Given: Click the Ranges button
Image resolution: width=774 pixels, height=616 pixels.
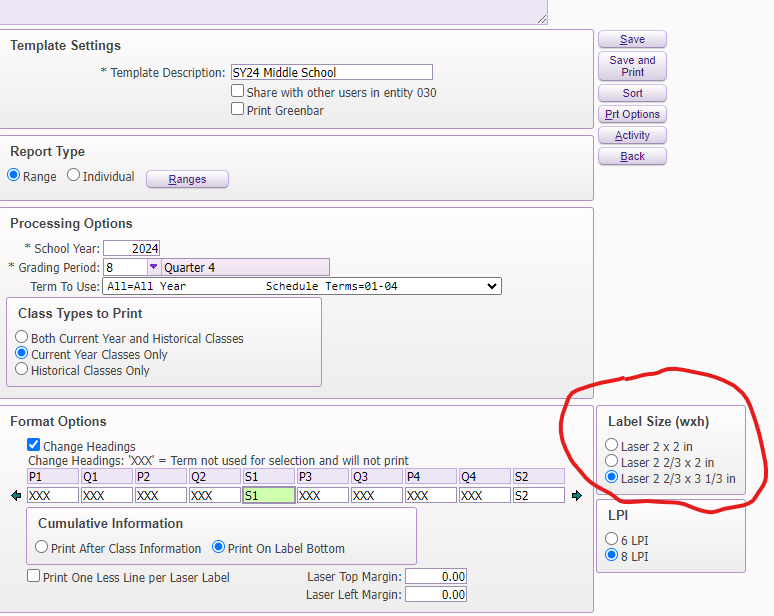Looking at the screenshot, I should [x=187, y=179].
